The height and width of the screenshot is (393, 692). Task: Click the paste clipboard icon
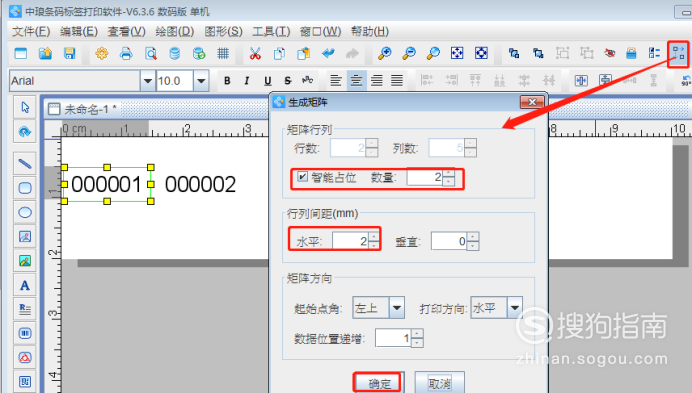(304, 53)
